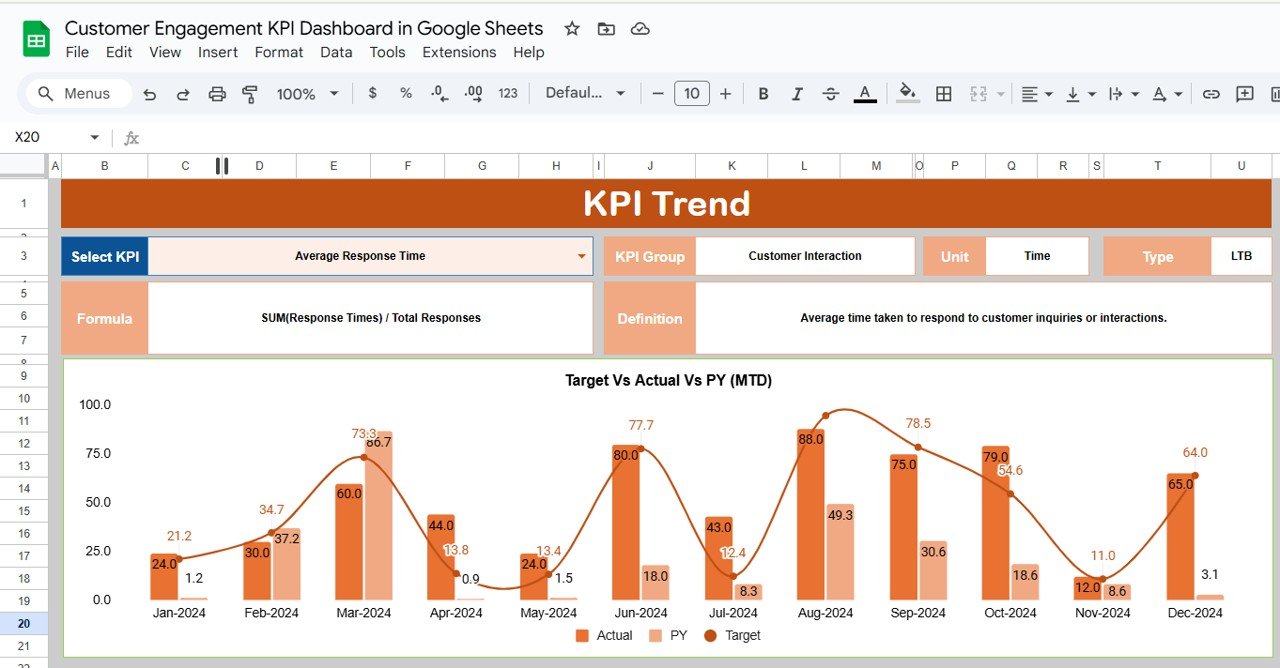Open the Insert menu
1280x668 pixels.
coord(217,52)
